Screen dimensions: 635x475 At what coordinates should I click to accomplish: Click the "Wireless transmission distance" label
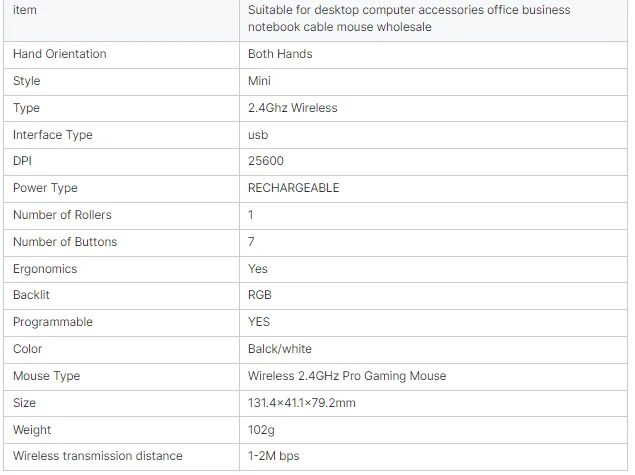click(x=98, y=456)
